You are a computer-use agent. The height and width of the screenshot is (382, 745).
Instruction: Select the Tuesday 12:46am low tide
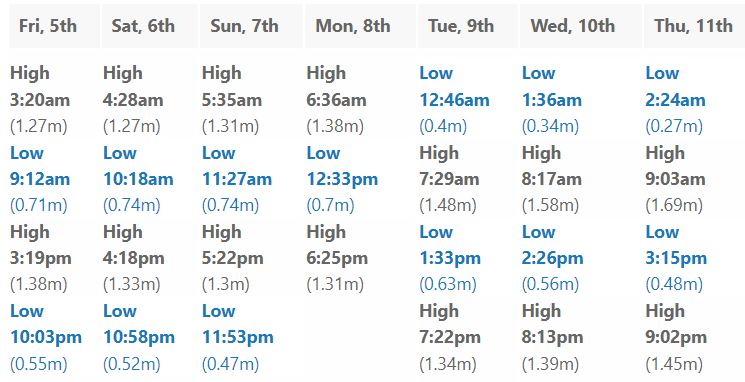[x=454, y=100]
